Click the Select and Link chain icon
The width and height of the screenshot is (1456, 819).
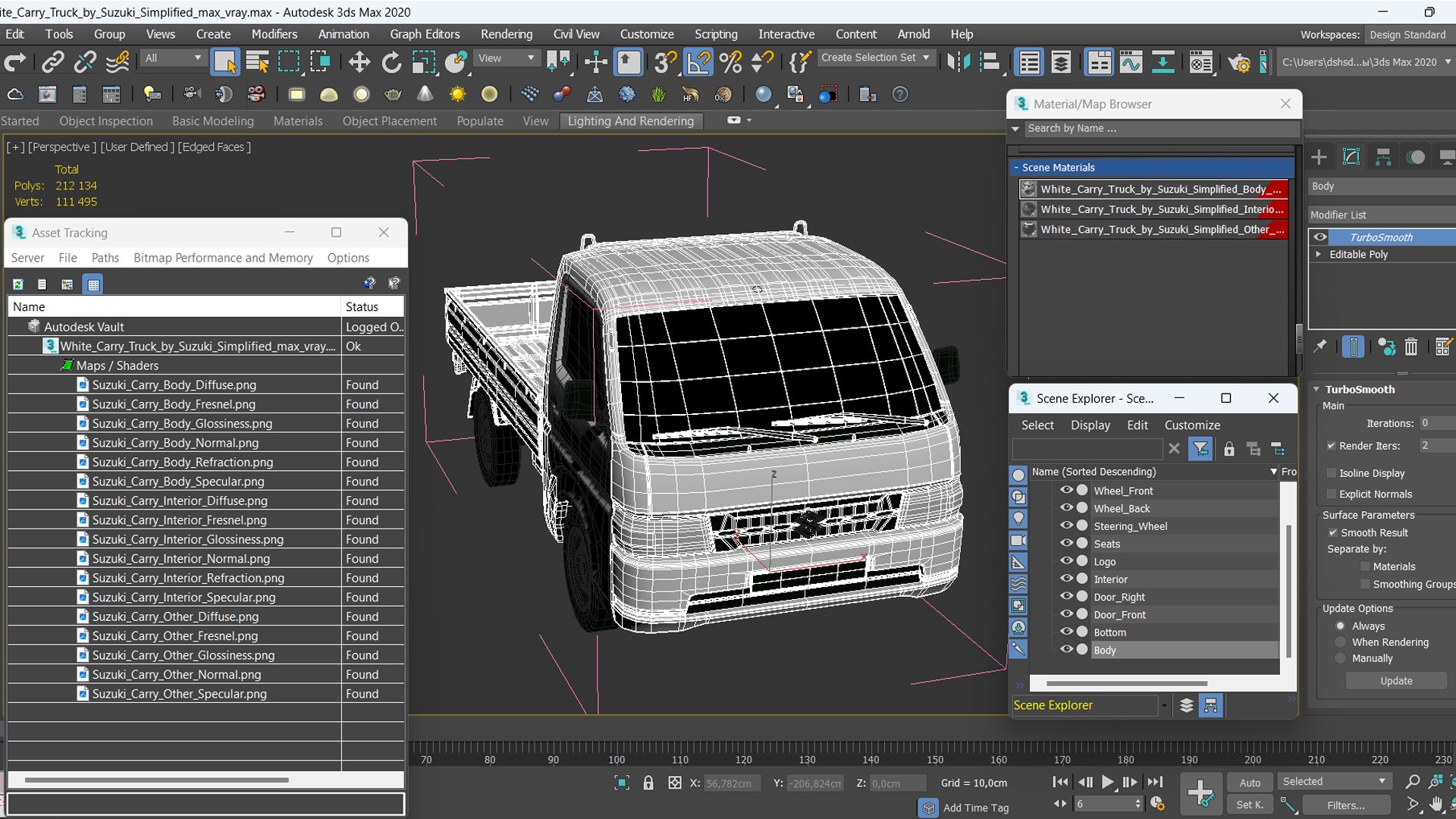pos(52,61)
